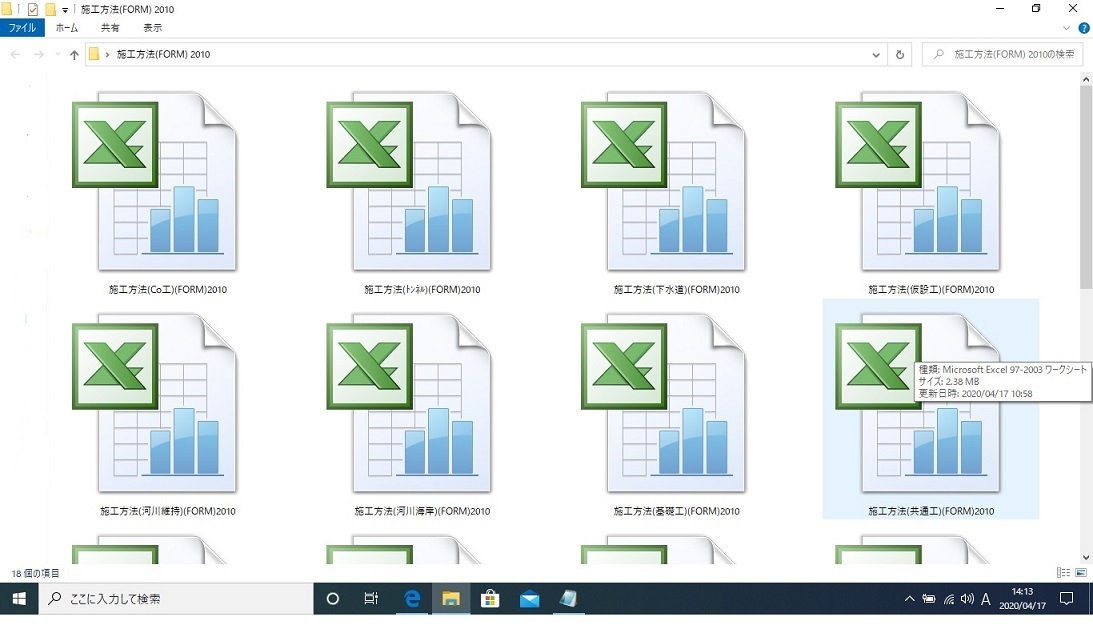The width and height of the screenshot is (1093, 637).
Task: Click the new folder quick access icon
Action: click(x=50, y=9)
